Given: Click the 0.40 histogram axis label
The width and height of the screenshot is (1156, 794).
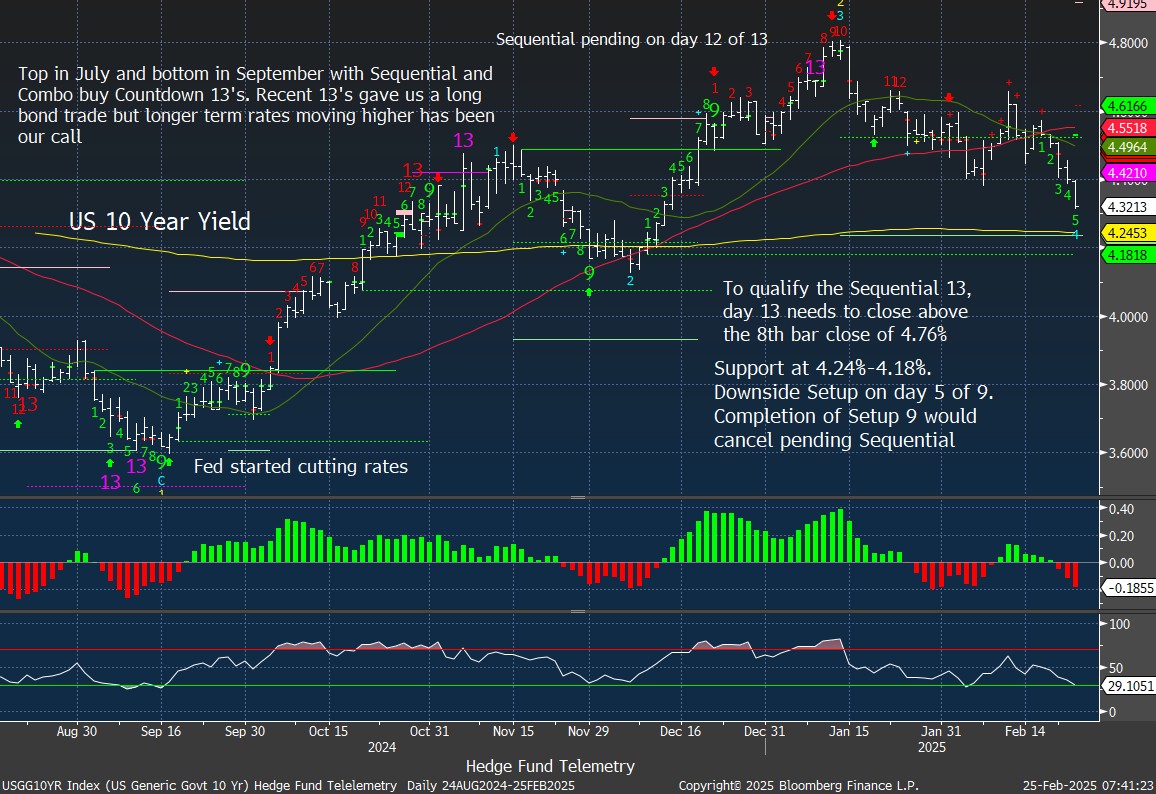Looking at the screenshot, I should 1121,509.
